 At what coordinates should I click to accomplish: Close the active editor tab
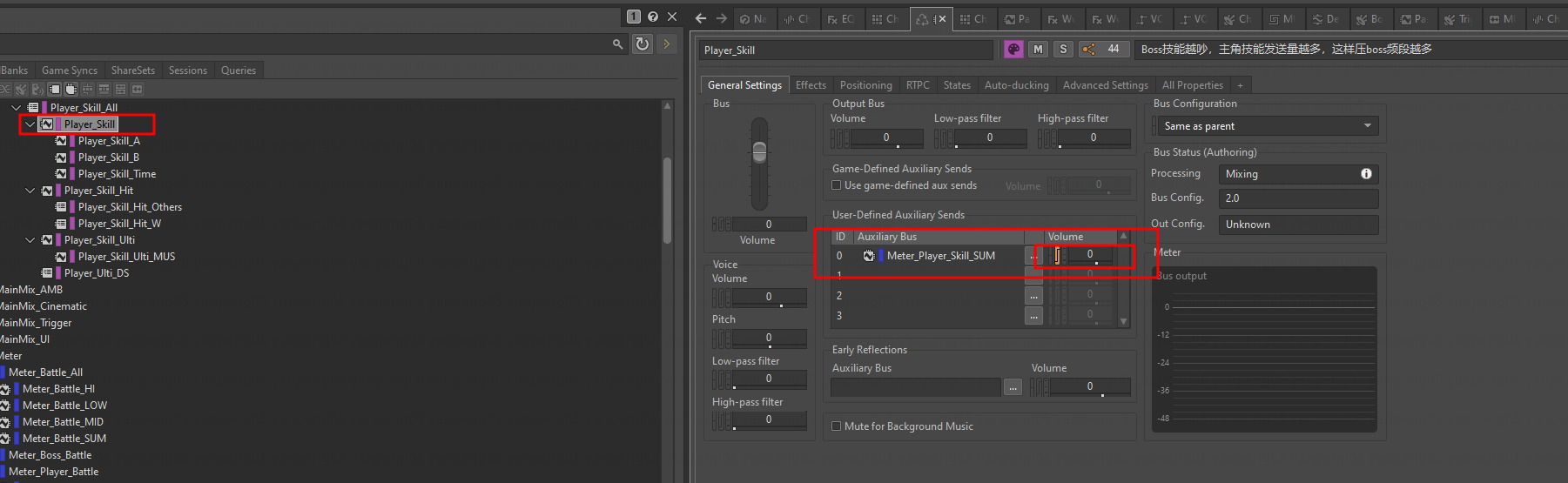point(942,18)
